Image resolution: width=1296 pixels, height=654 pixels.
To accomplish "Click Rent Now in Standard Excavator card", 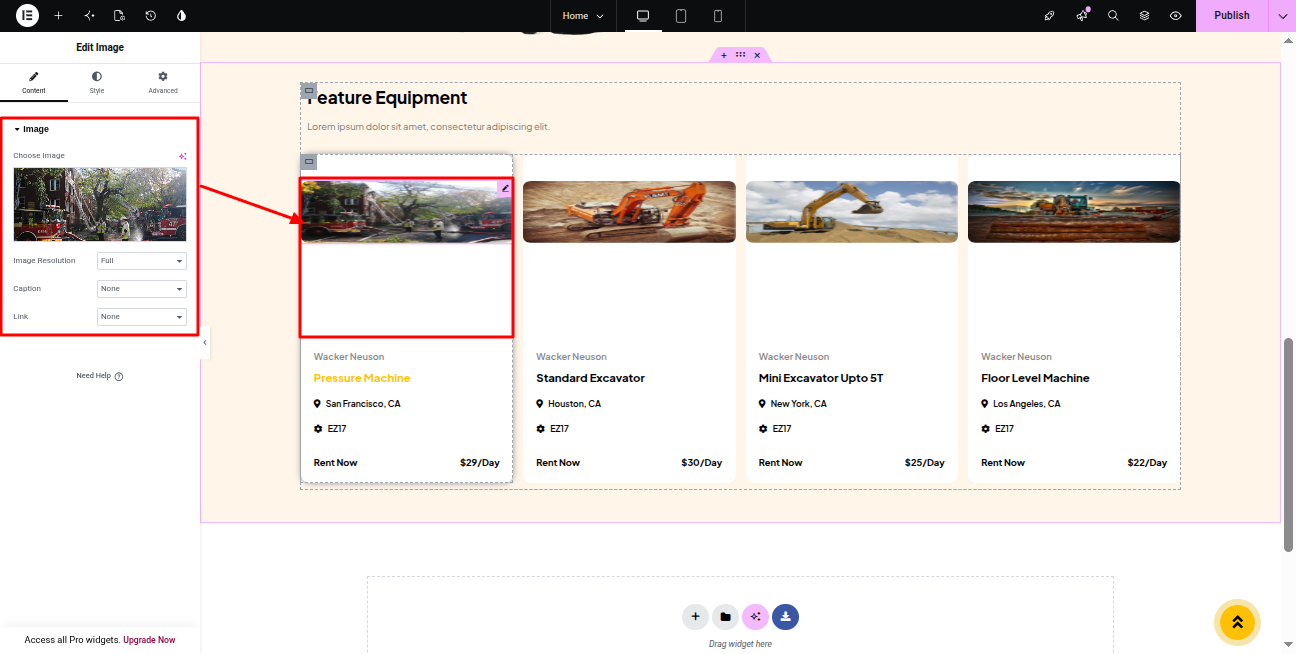I will (558, 463).
